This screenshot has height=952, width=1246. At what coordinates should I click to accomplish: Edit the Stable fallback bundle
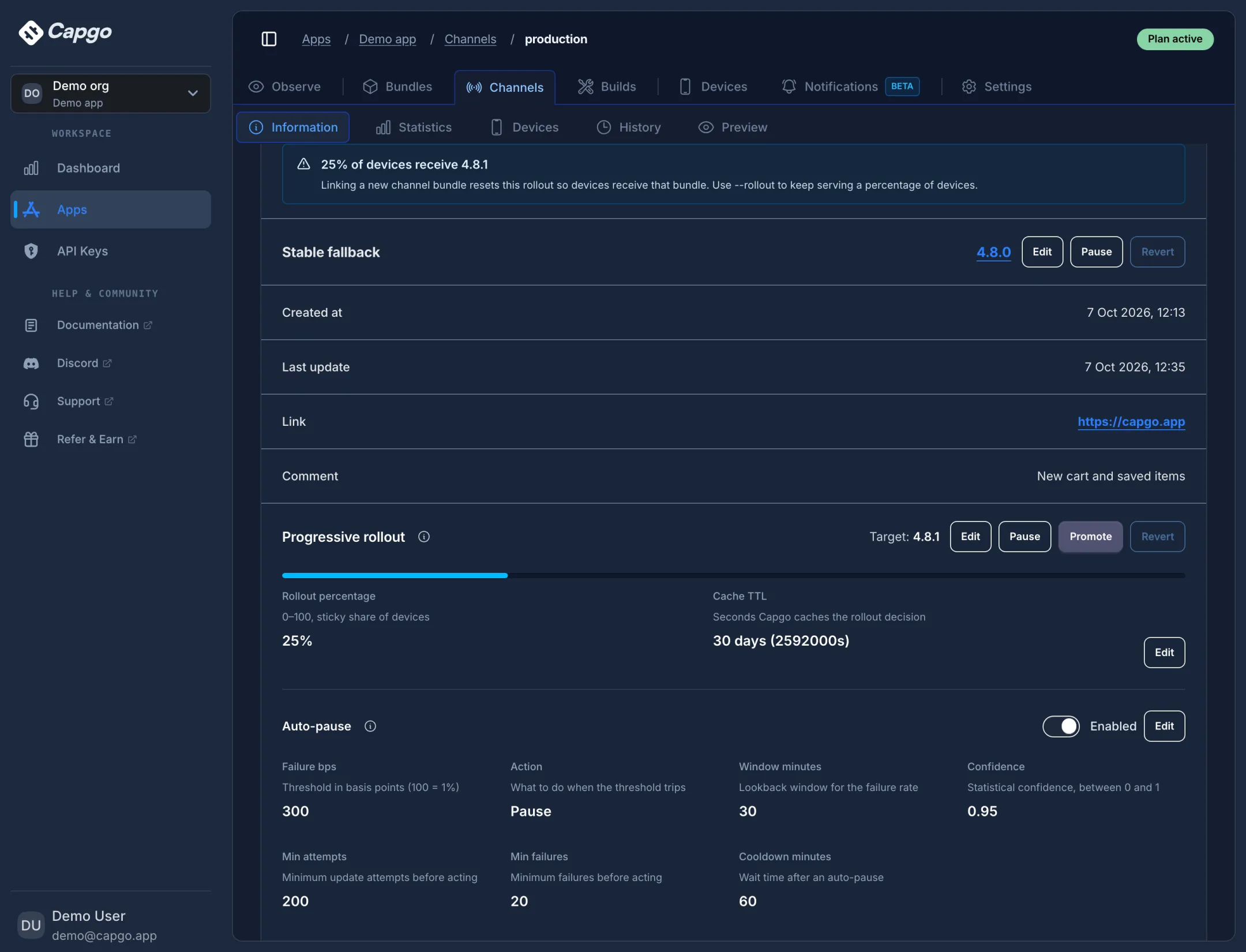pyautogui.click(x=1042, y=252)
